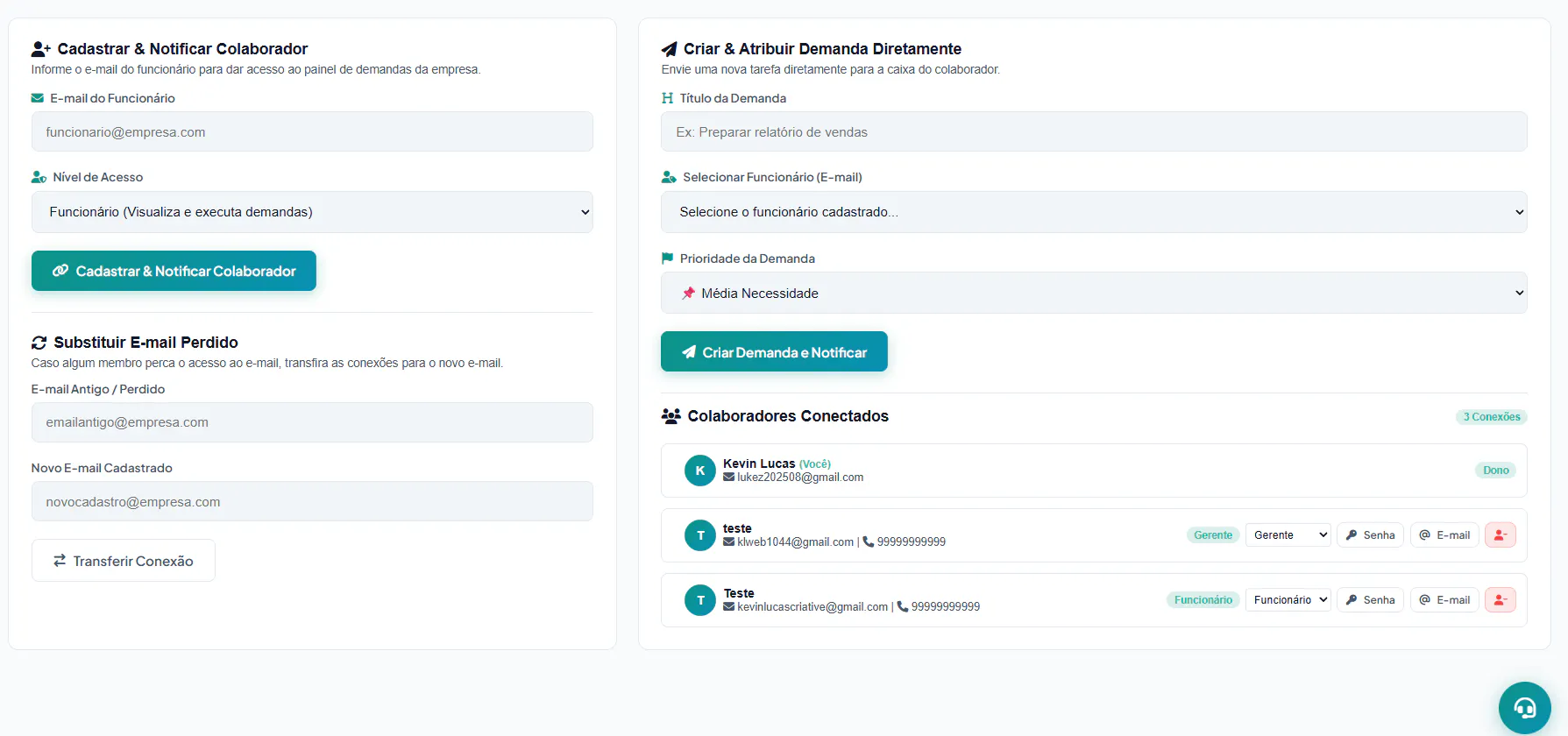Click Funcionário badge in kevinlucascriative row
Image resolution: width=1568 pixels, height=736 pixels.
tap(1203, 600)
